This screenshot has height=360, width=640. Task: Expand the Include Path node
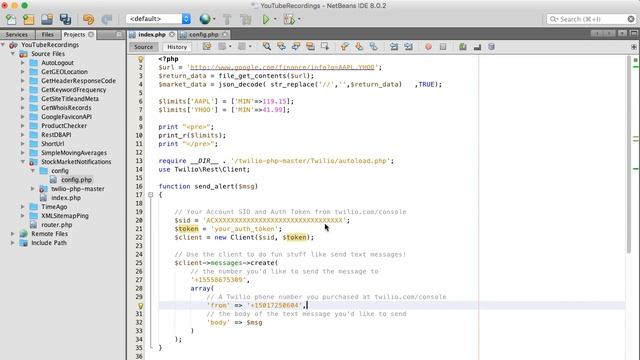click(13, 242)
